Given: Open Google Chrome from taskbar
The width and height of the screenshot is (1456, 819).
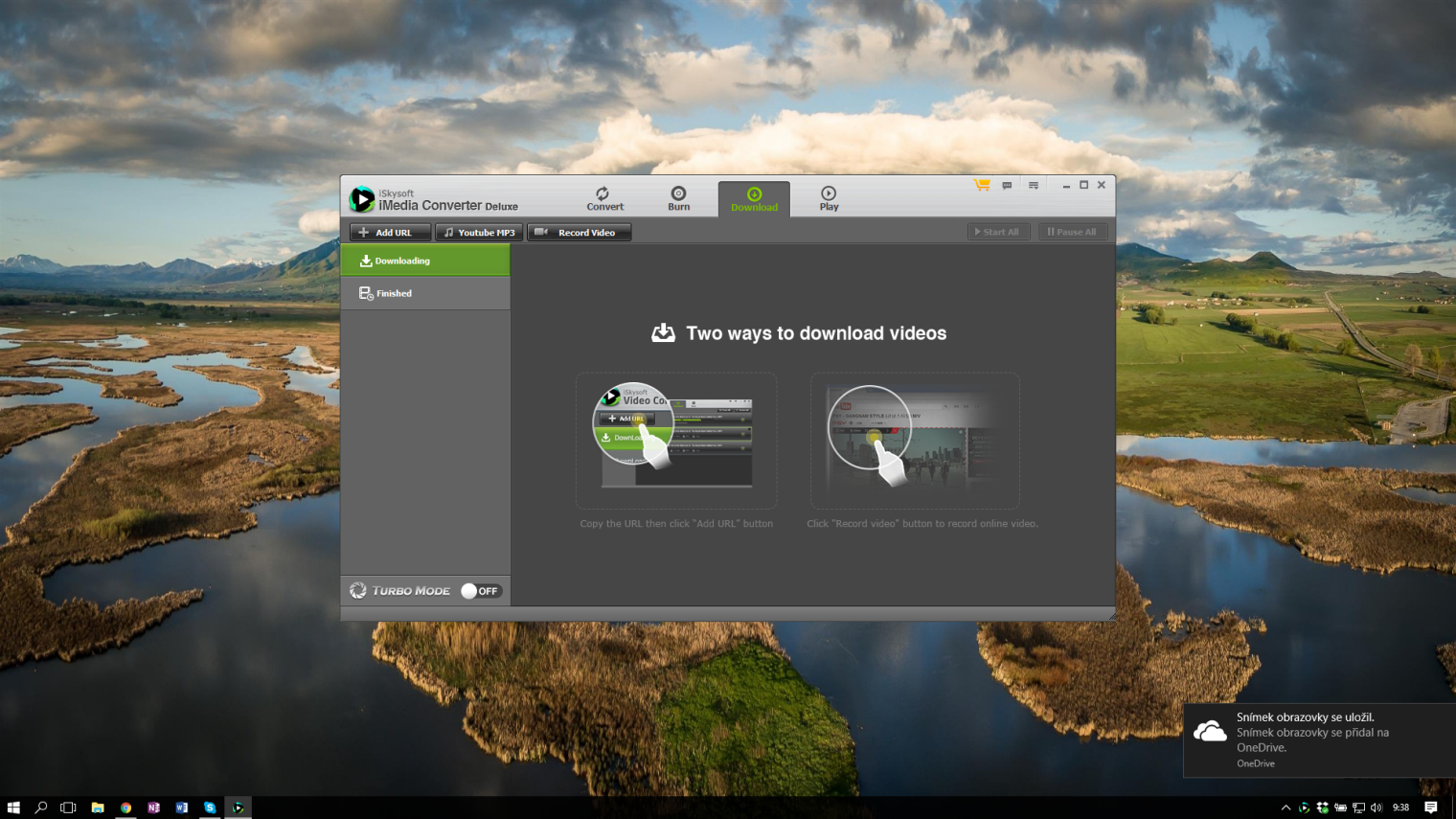Looking at the screenshot, I should click(125, 808).
